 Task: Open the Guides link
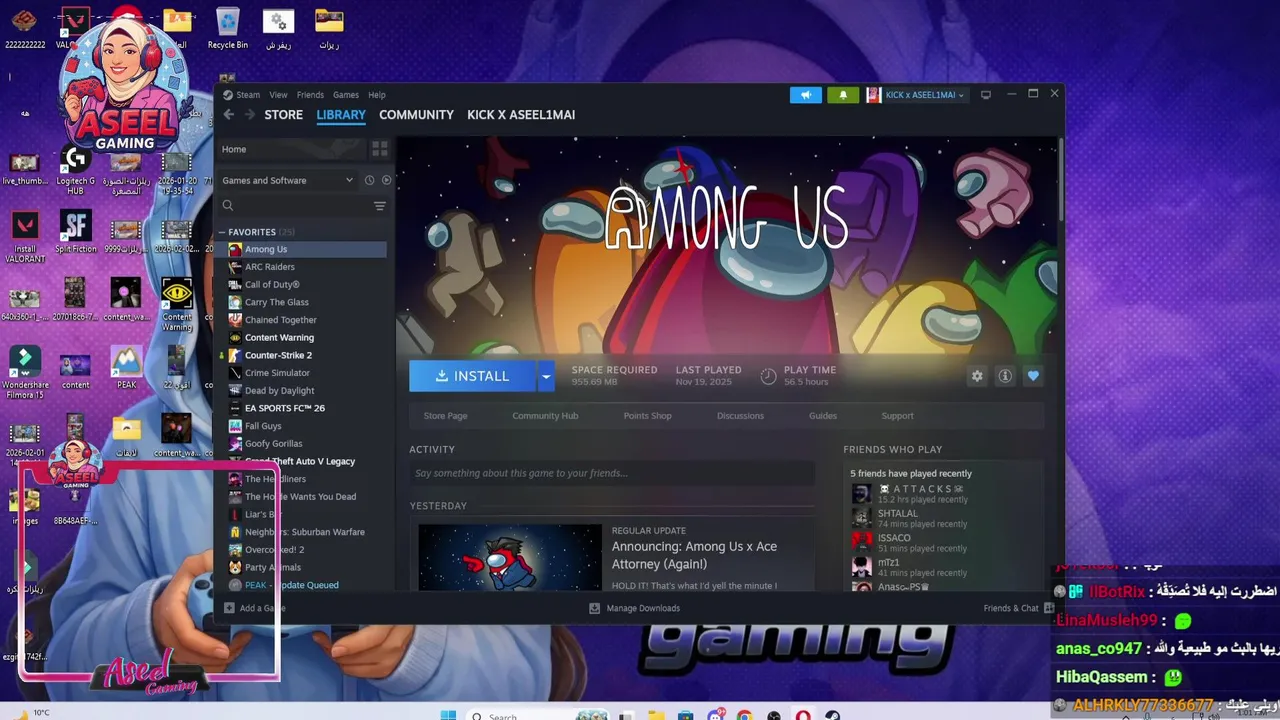823,416
